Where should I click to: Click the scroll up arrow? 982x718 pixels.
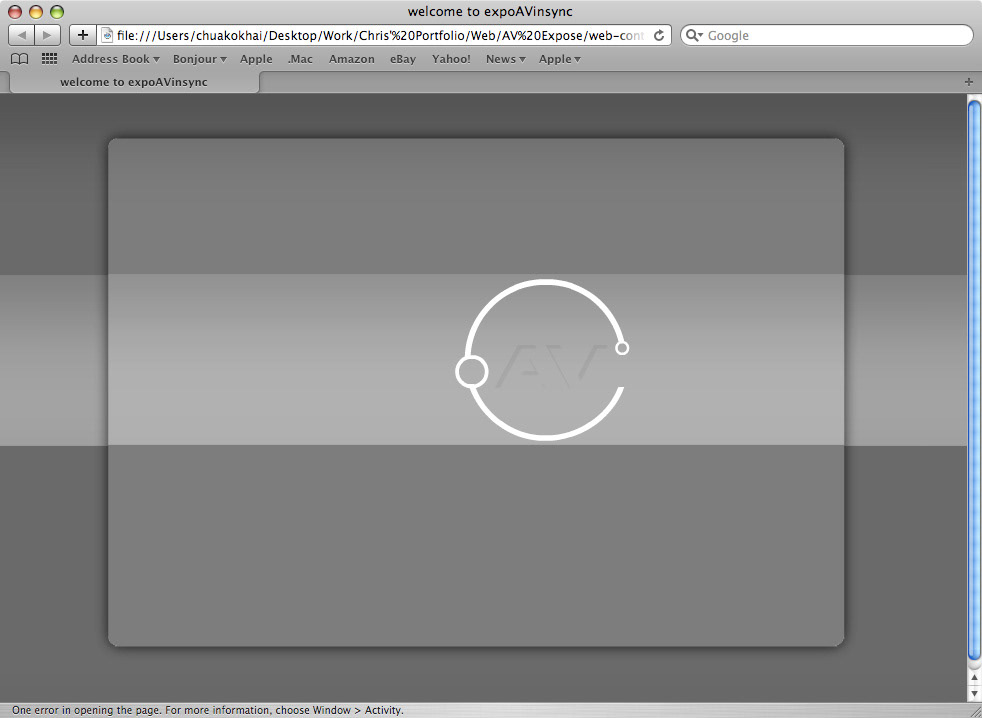click(974, 677)
